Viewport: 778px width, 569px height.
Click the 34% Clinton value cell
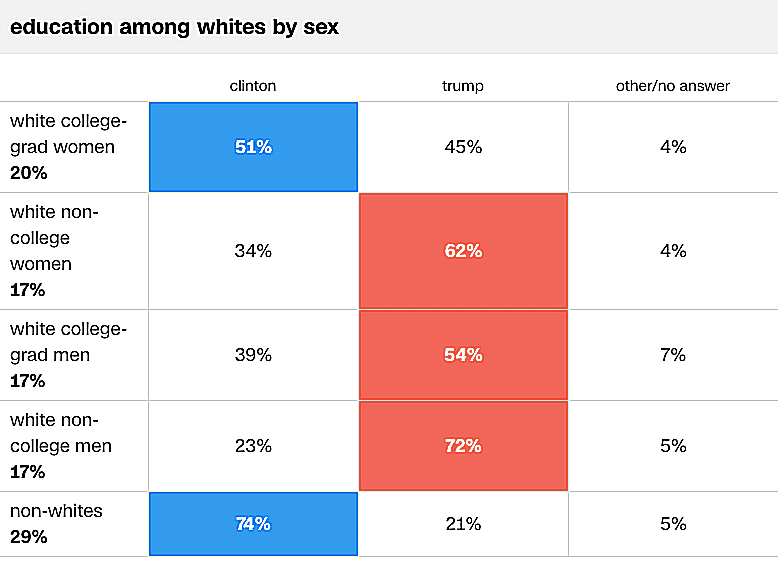(253, 251)
